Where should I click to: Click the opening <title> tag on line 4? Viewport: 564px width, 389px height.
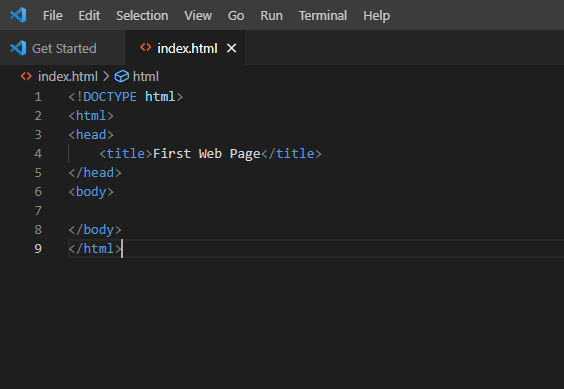[126, 154]
